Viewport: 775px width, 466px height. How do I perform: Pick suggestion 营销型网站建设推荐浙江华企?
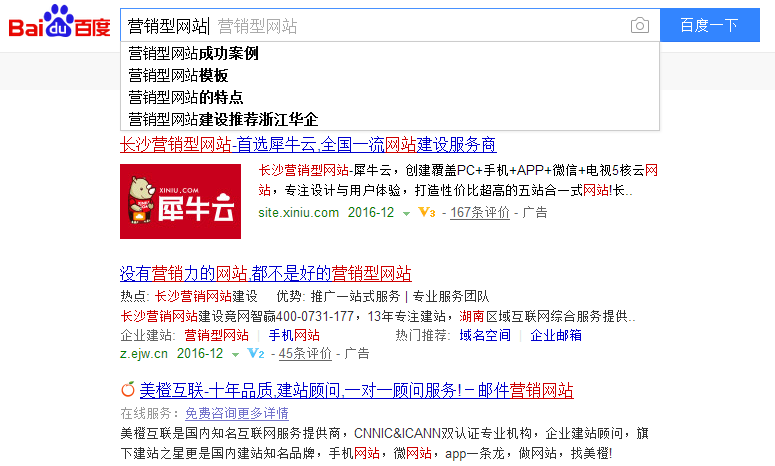pos(222,119)
